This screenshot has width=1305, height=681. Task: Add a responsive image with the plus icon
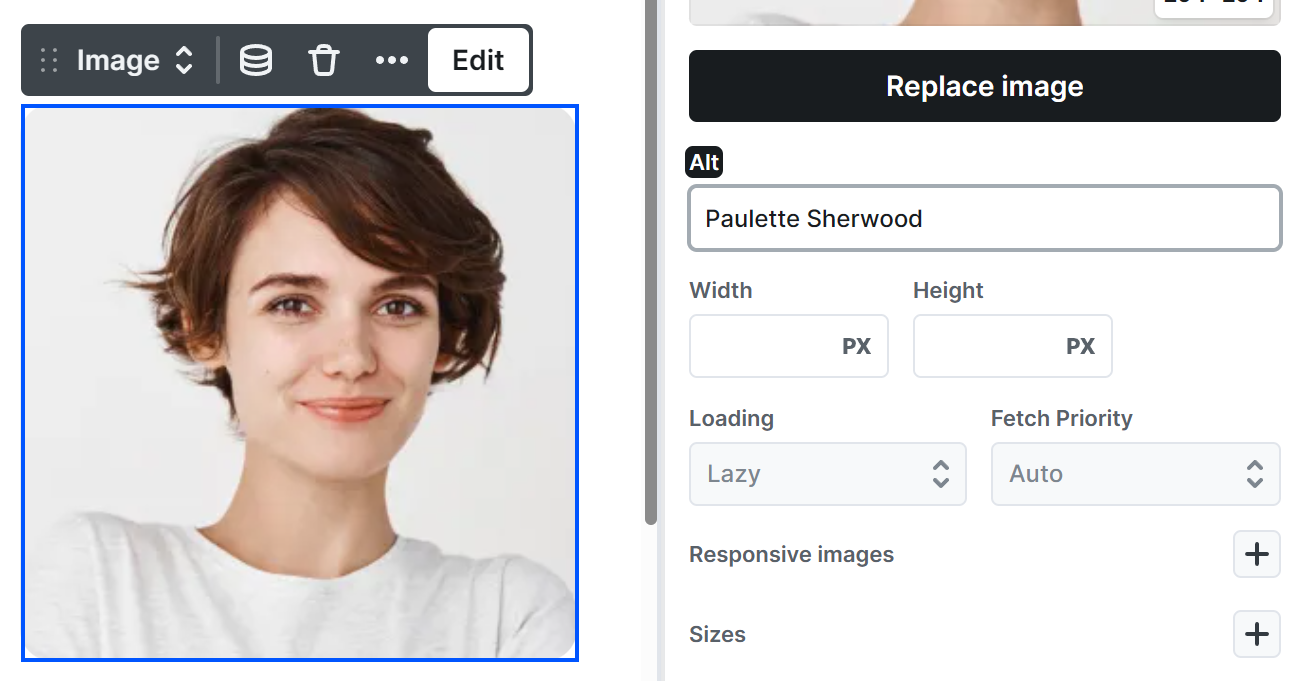(1256, 554)
